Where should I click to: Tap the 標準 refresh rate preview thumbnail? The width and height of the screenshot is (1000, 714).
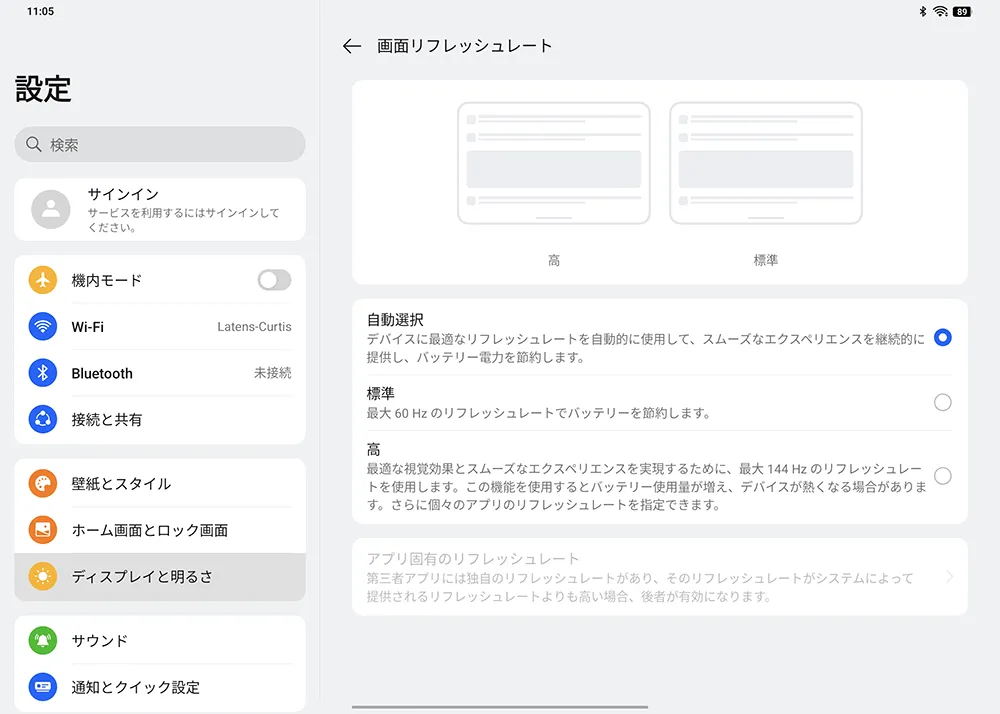[x=765, y=163]
